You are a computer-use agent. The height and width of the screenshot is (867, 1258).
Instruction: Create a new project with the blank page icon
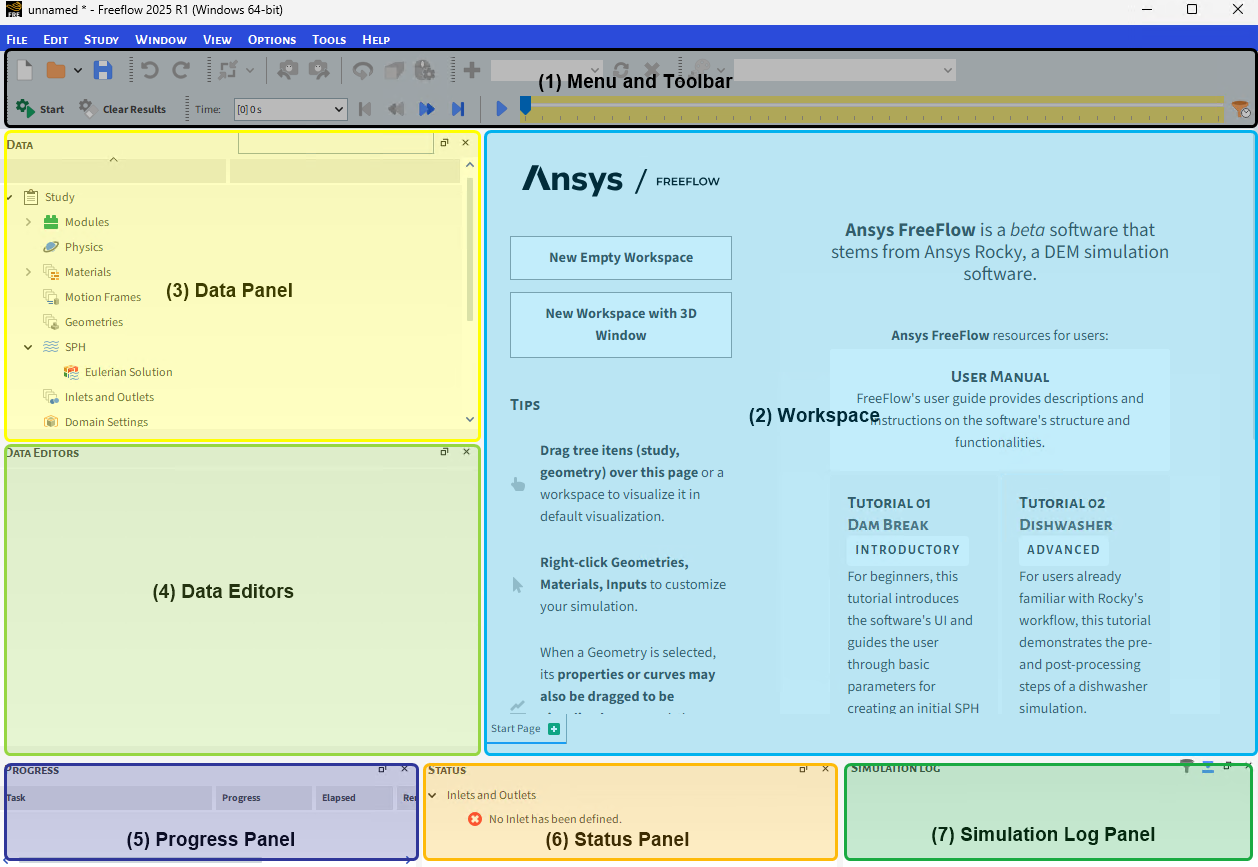pyautogui.click(x=25, y=70)
